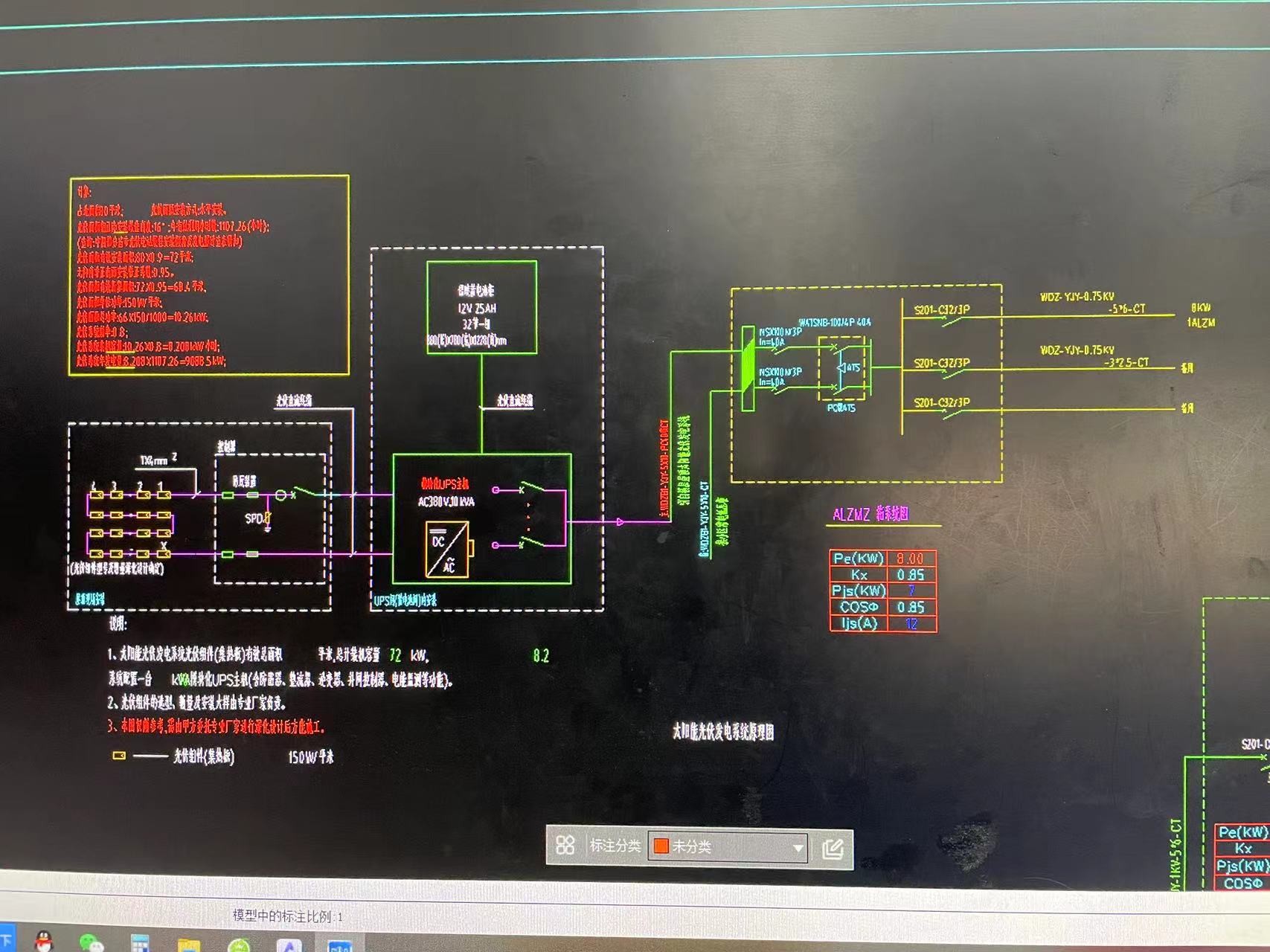Open the annotation grid view icon

(x=565, y=845)
